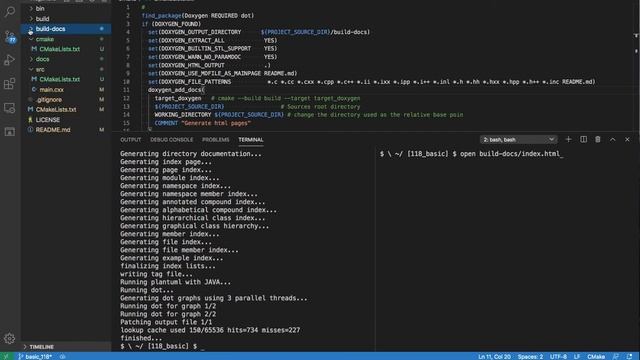640x360 pixels.
Task: Click the sync changes icon in status bar
Action: 62,356
